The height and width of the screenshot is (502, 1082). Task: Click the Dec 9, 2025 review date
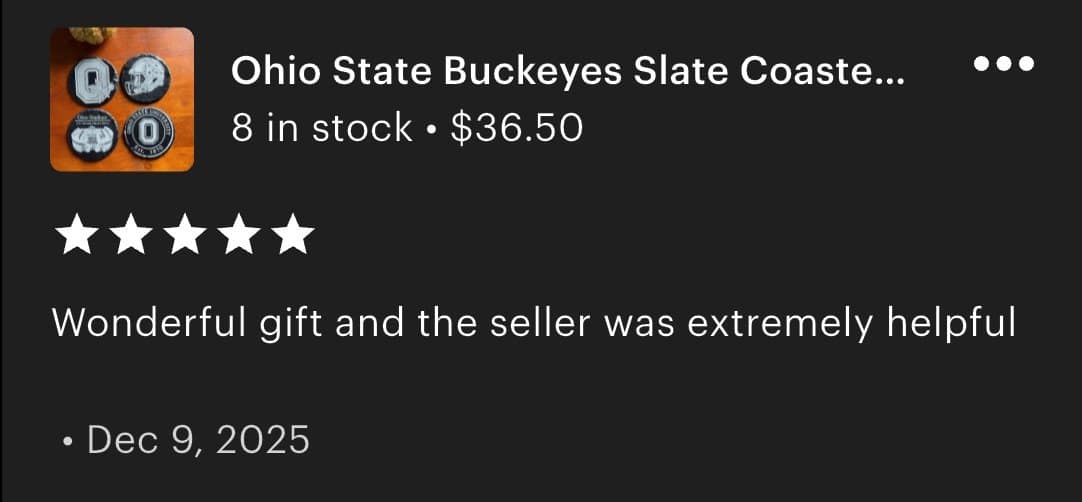point(198,440)
